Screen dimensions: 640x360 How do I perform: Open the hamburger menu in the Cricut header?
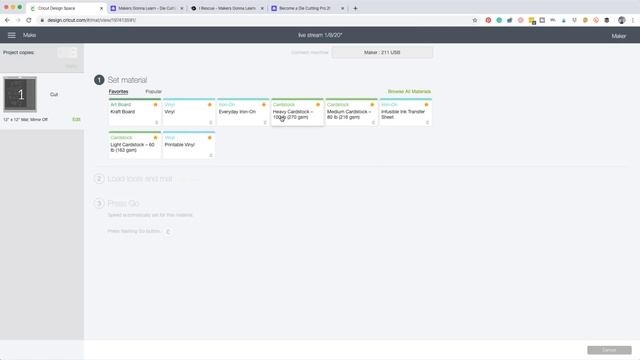pyautogui.click(x=11, y=36)
